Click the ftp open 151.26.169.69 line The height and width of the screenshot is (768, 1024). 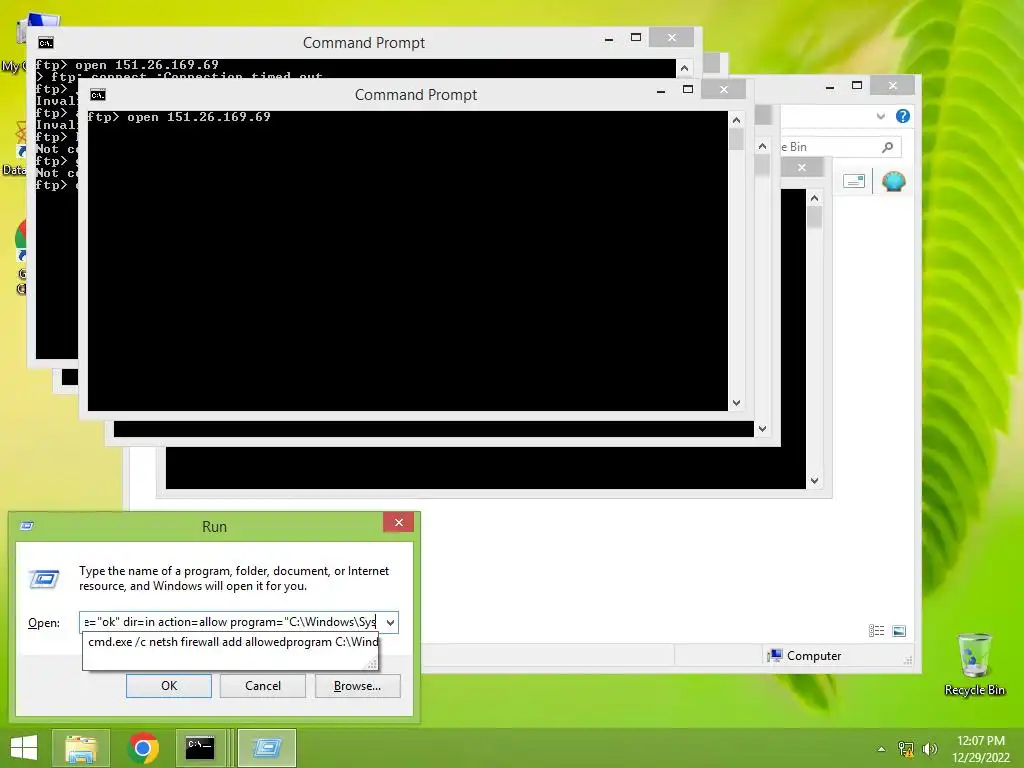[x=179, y=117]
